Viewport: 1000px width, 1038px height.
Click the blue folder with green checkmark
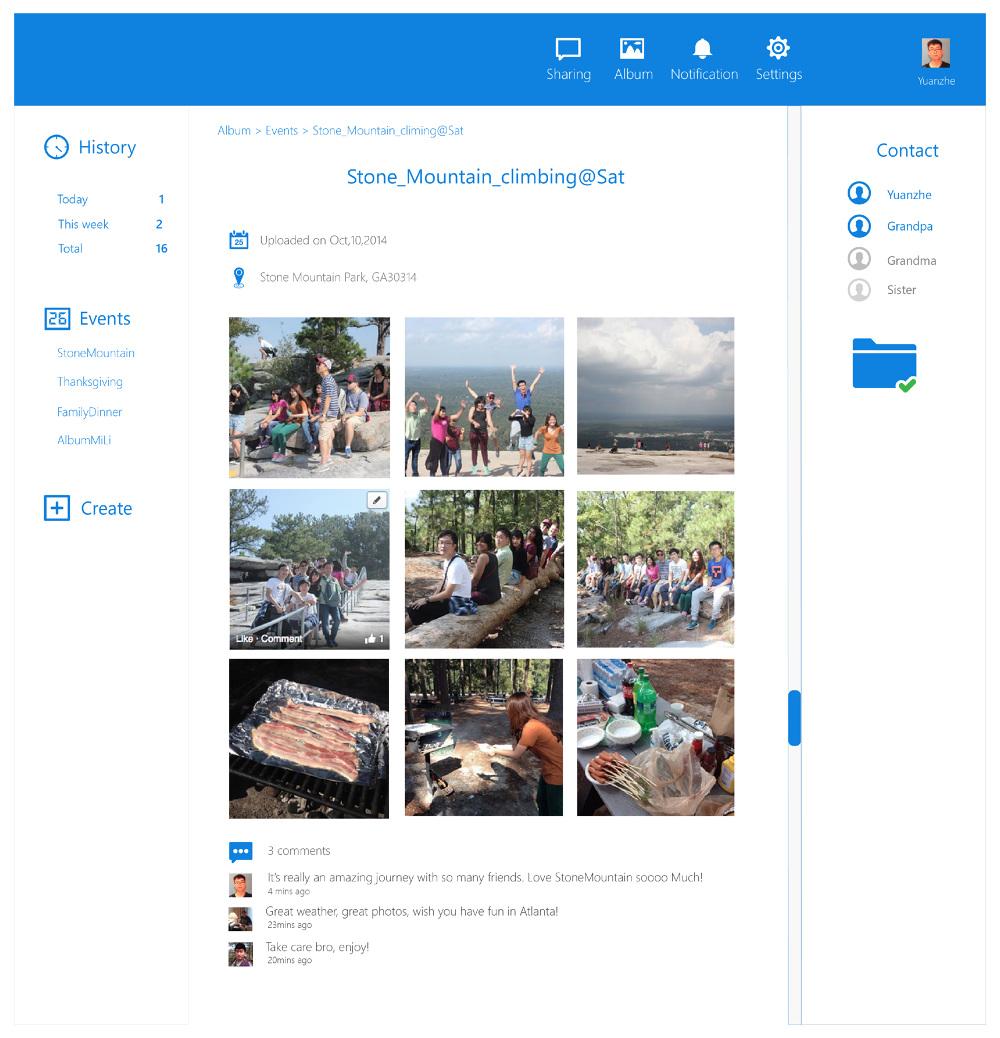click(885, 365)
